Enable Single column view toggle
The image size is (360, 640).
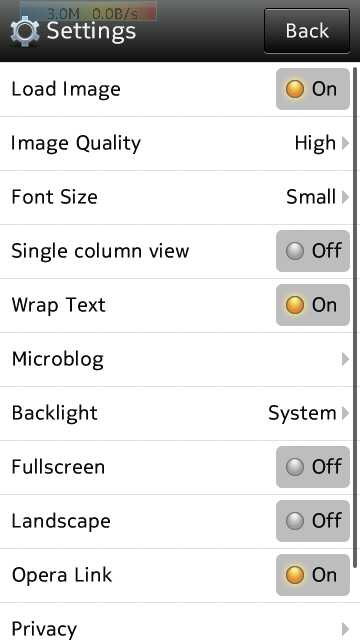click(313, 251)
